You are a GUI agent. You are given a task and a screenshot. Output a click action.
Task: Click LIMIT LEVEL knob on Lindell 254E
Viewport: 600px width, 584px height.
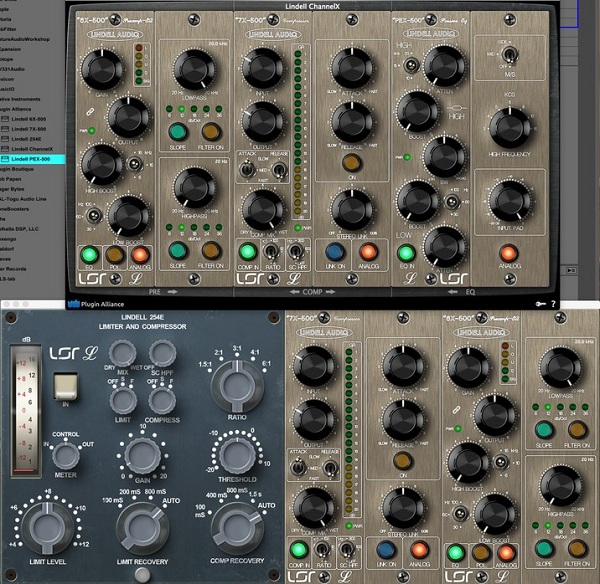tap(47, 528)
